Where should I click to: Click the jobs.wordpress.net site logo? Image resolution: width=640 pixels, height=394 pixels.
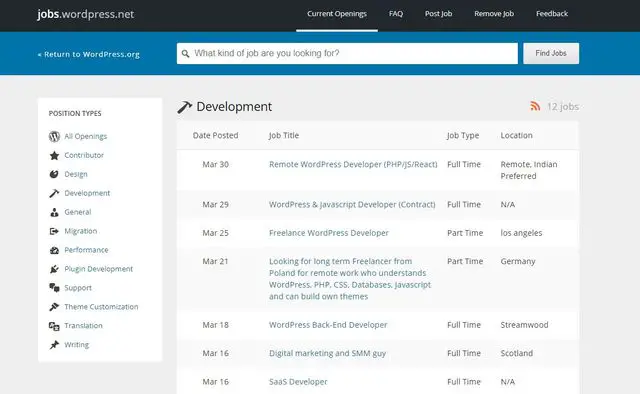tap(86, 14)
